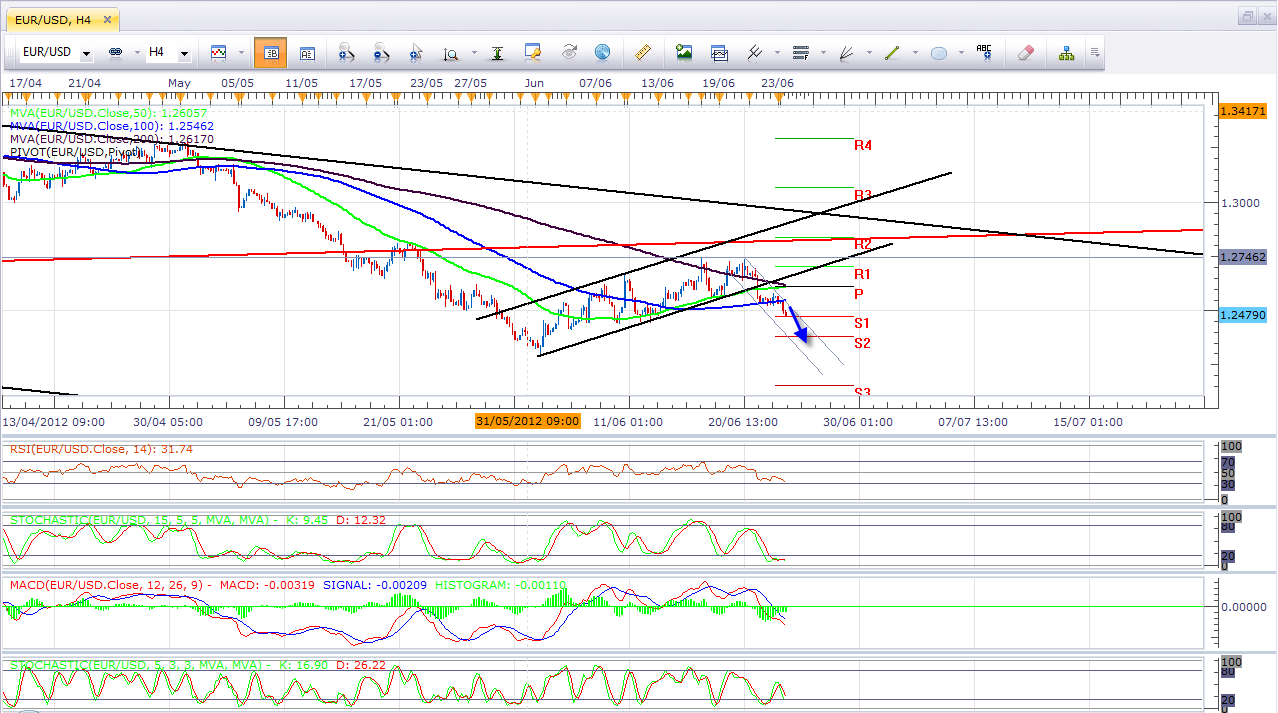The width and height of the screenshot is (1278, 713).
Task: Expand the Fibonacci tool dropdown arrow
Action: [822, 53]
